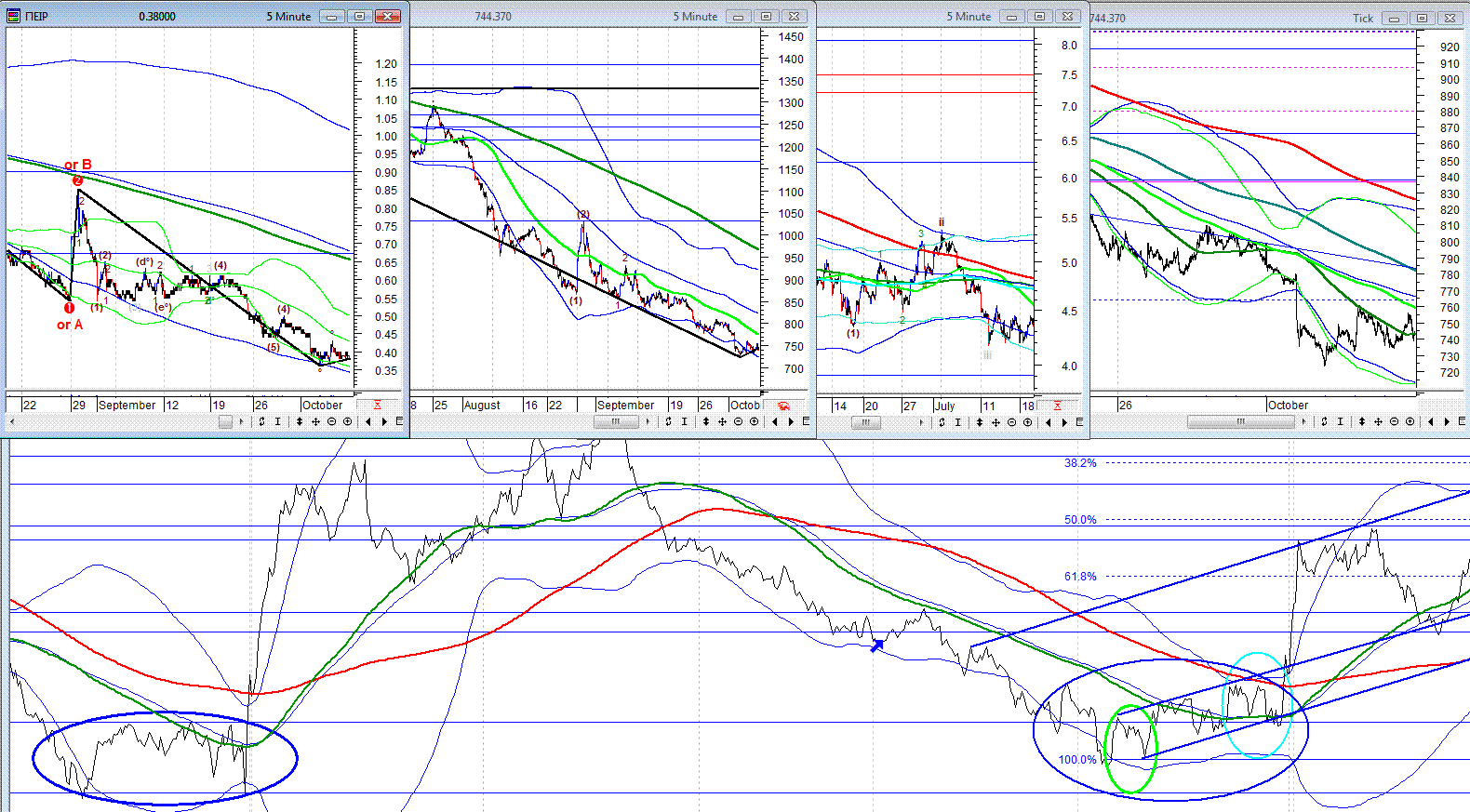This screenshot has height=812, width=1470.
Task: Zoom out the Tick chart
Action: 1394,421
